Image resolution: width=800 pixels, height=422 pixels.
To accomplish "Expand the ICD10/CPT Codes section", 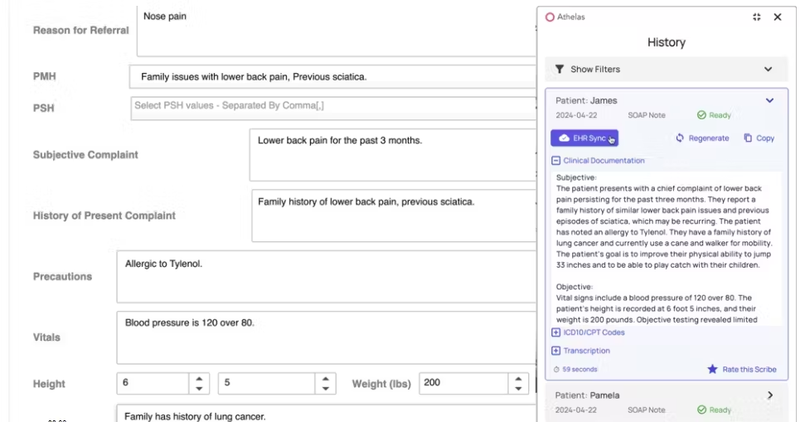I will pos(556,333).
